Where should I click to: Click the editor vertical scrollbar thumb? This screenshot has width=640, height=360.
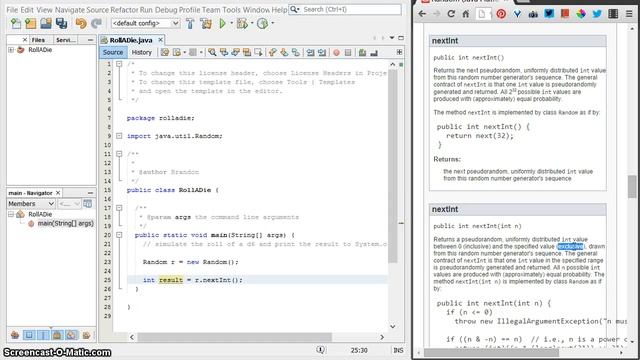393,165
